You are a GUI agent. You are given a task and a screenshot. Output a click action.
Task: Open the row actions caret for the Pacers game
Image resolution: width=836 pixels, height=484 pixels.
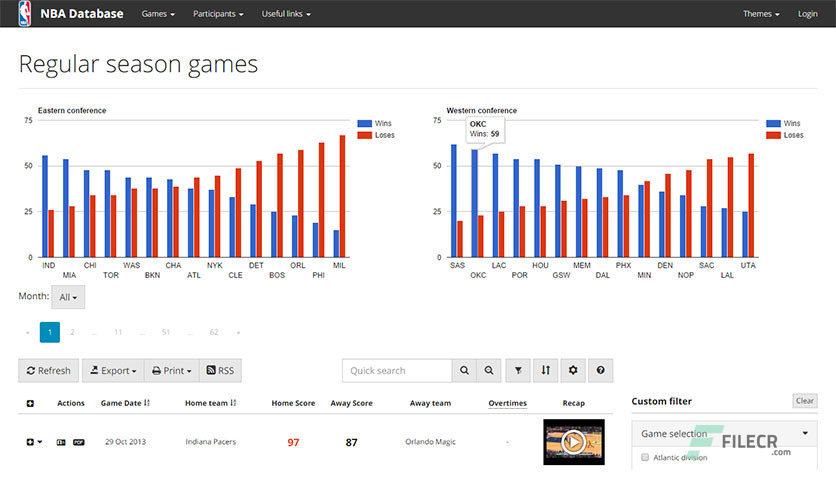click(x=40, y=442)
